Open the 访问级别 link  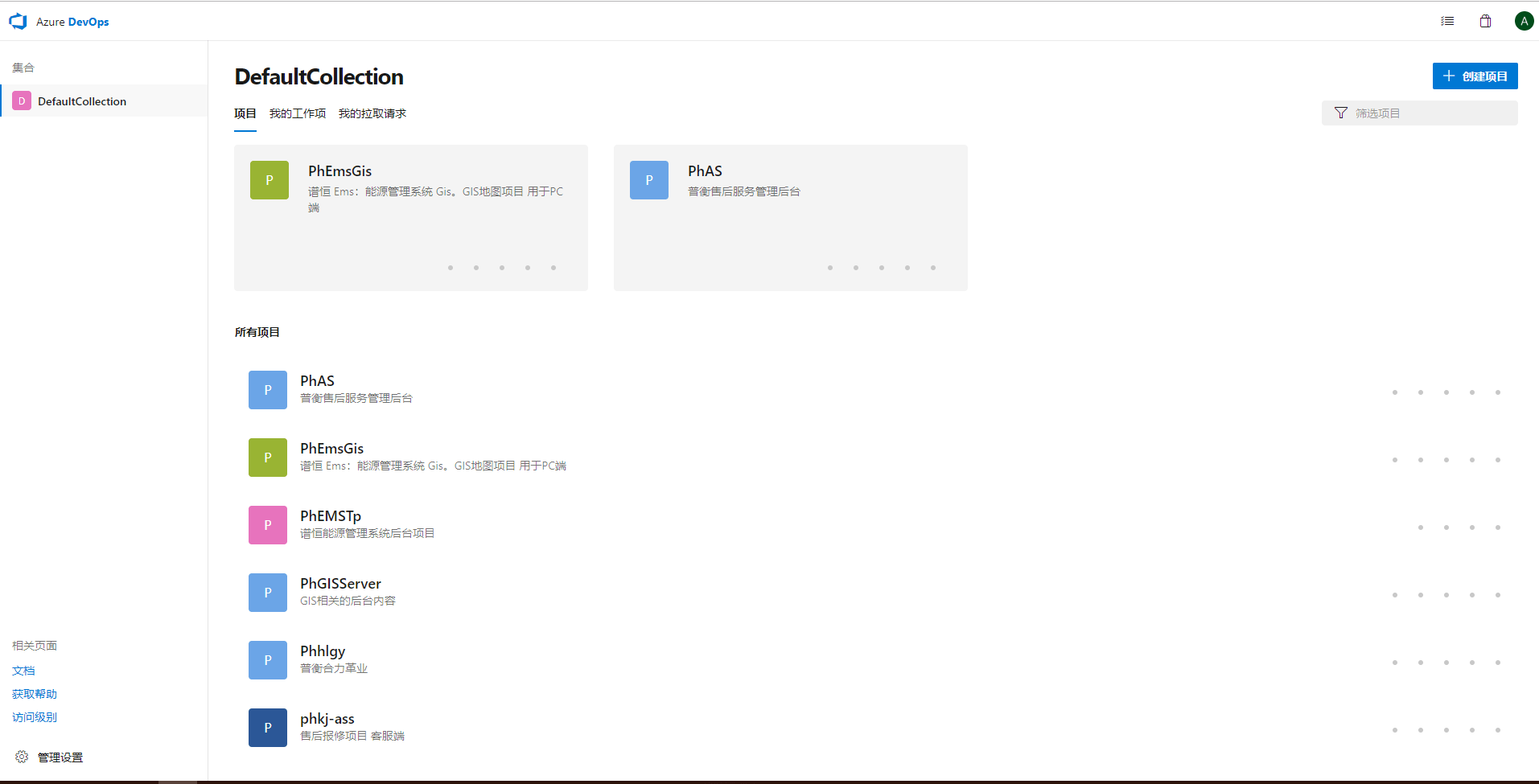pyautogui.click(x=35, y=717)
